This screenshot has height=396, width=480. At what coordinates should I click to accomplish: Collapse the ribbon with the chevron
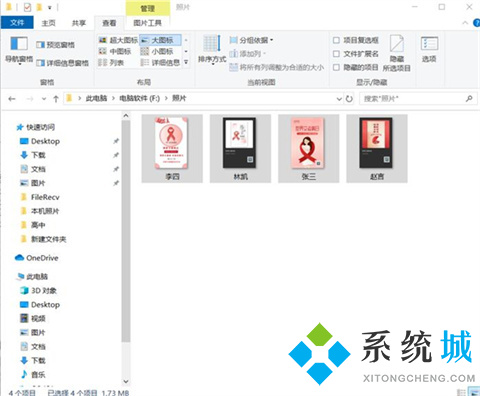[465, 23]
